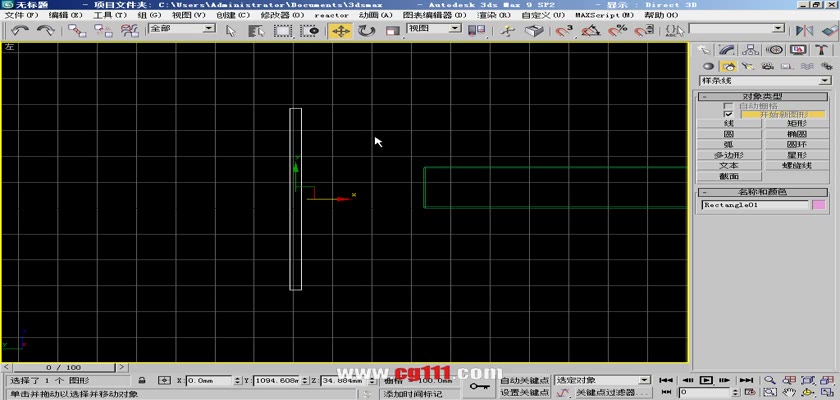Click the 矩形 shape button
The image size is (840, 400).
point(796,123)
